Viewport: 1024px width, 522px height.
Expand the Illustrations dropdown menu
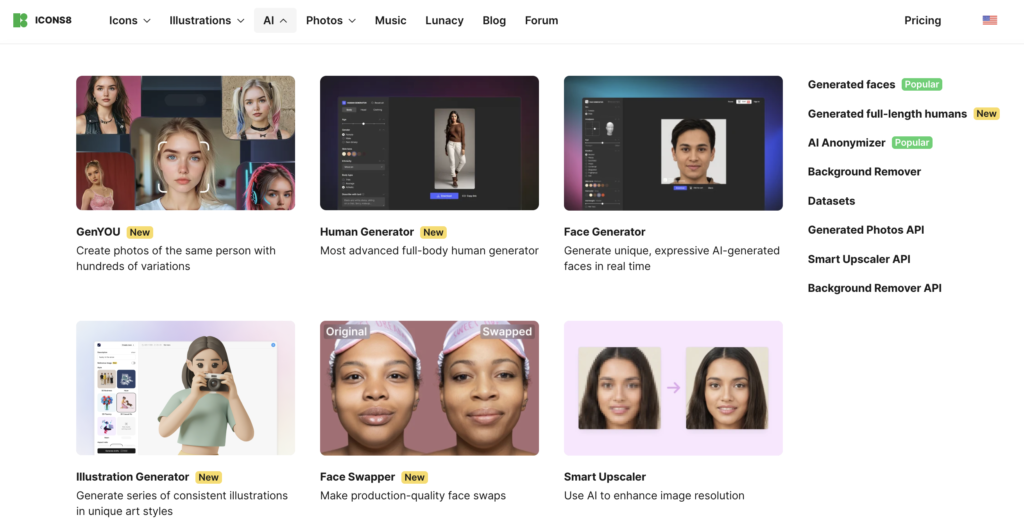(x=206, y=20)
